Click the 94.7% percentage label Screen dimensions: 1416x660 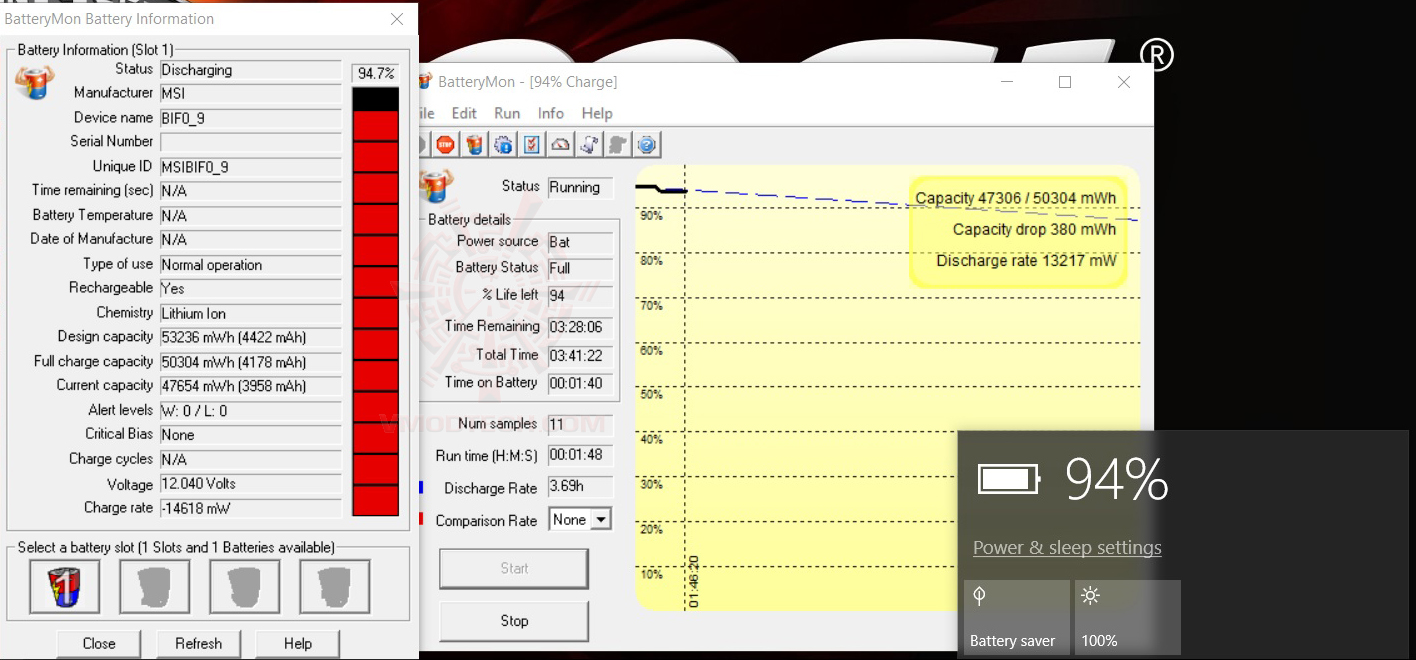pos(376,74)
